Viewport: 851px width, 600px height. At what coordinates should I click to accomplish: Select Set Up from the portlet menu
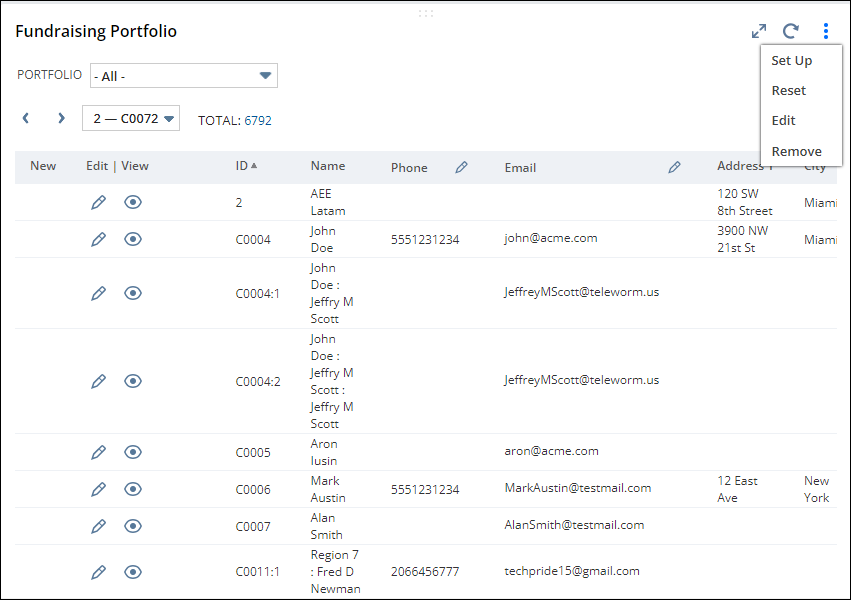coord(791,60)
